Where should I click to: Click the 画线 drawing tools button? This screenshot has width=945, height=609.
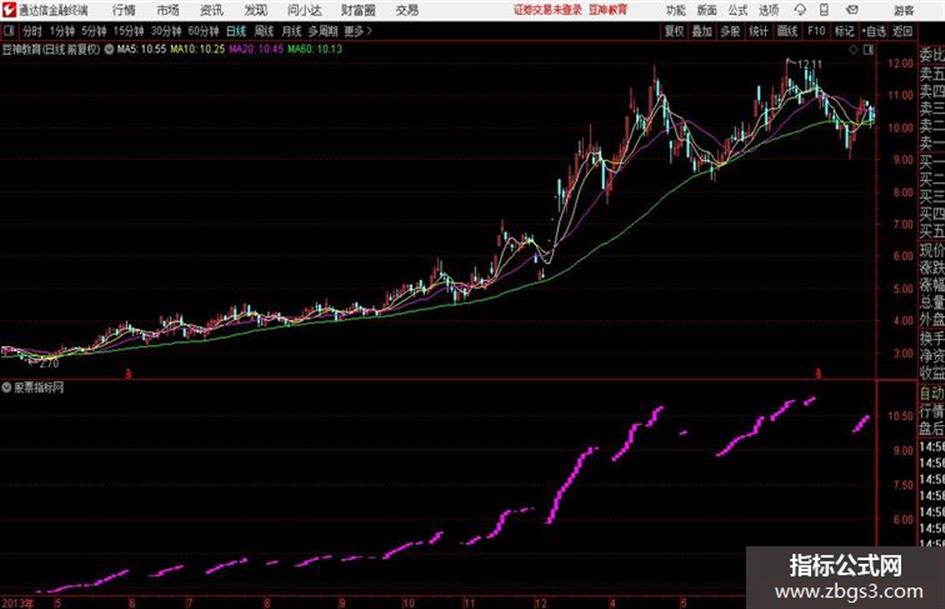788,31
